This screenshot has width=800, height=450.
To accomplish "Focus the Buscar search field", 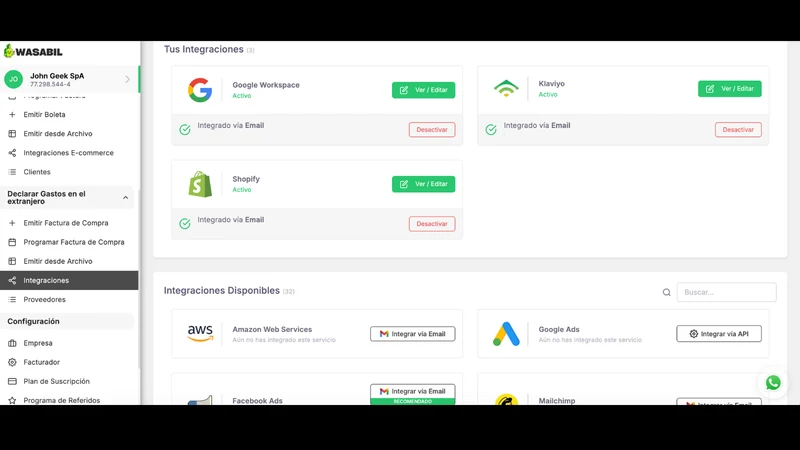I will pos(727,292).
